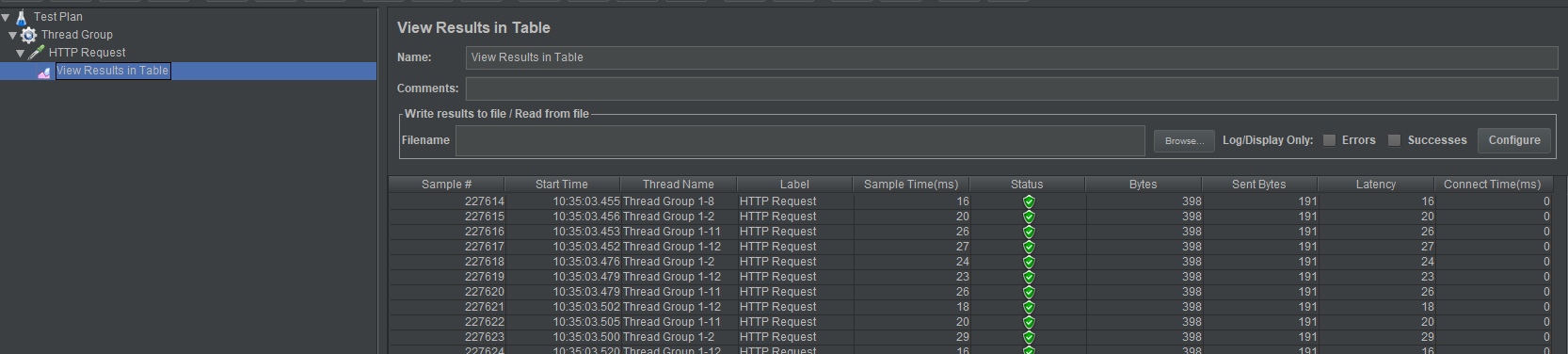
Task: Click the green status shield for sample 227614
Action: (x=1029, y=201)
